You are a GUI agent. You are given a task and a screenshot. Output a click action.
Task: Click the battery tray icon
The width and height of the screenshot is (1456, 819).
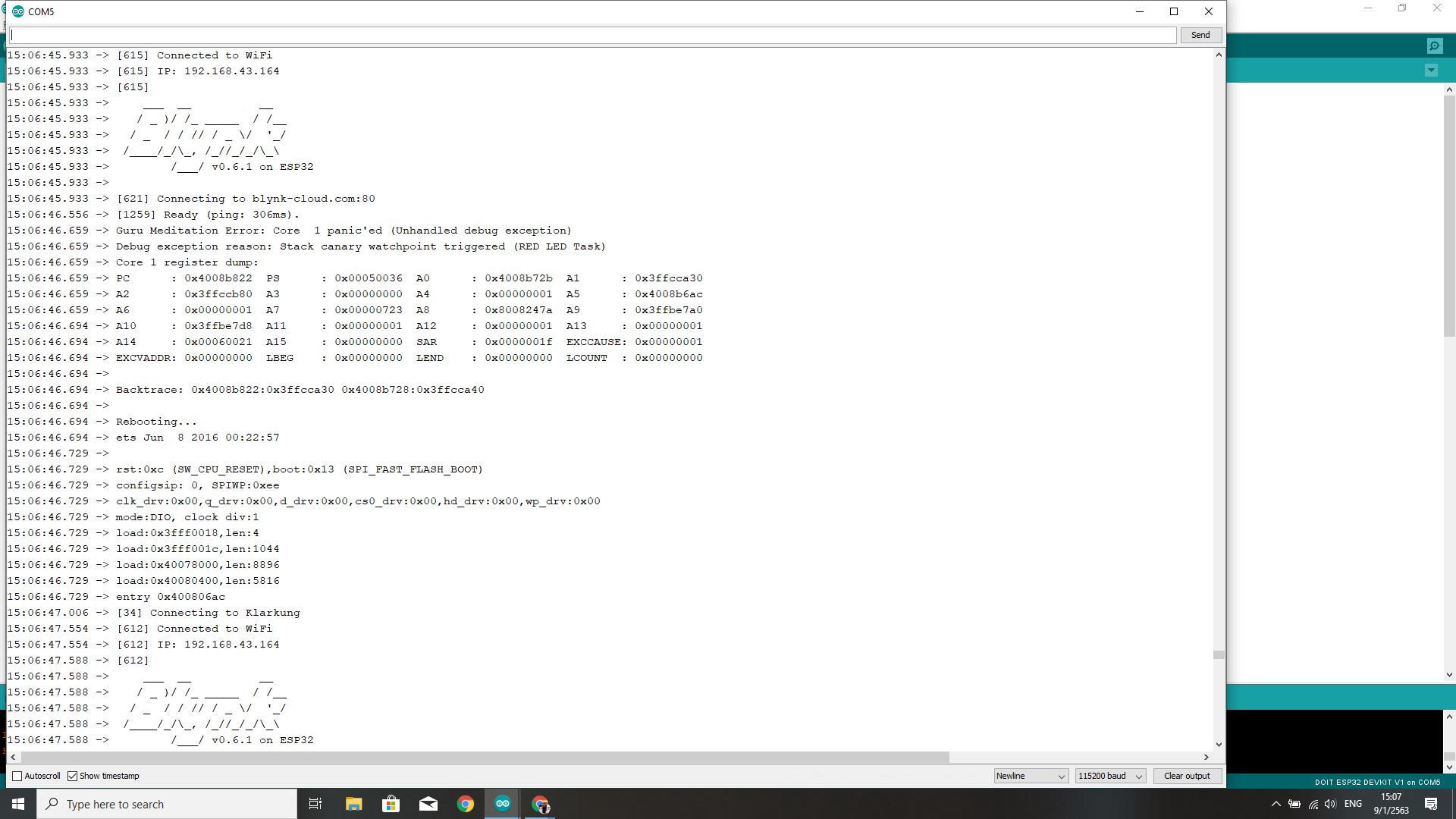tap(1294, 804)
